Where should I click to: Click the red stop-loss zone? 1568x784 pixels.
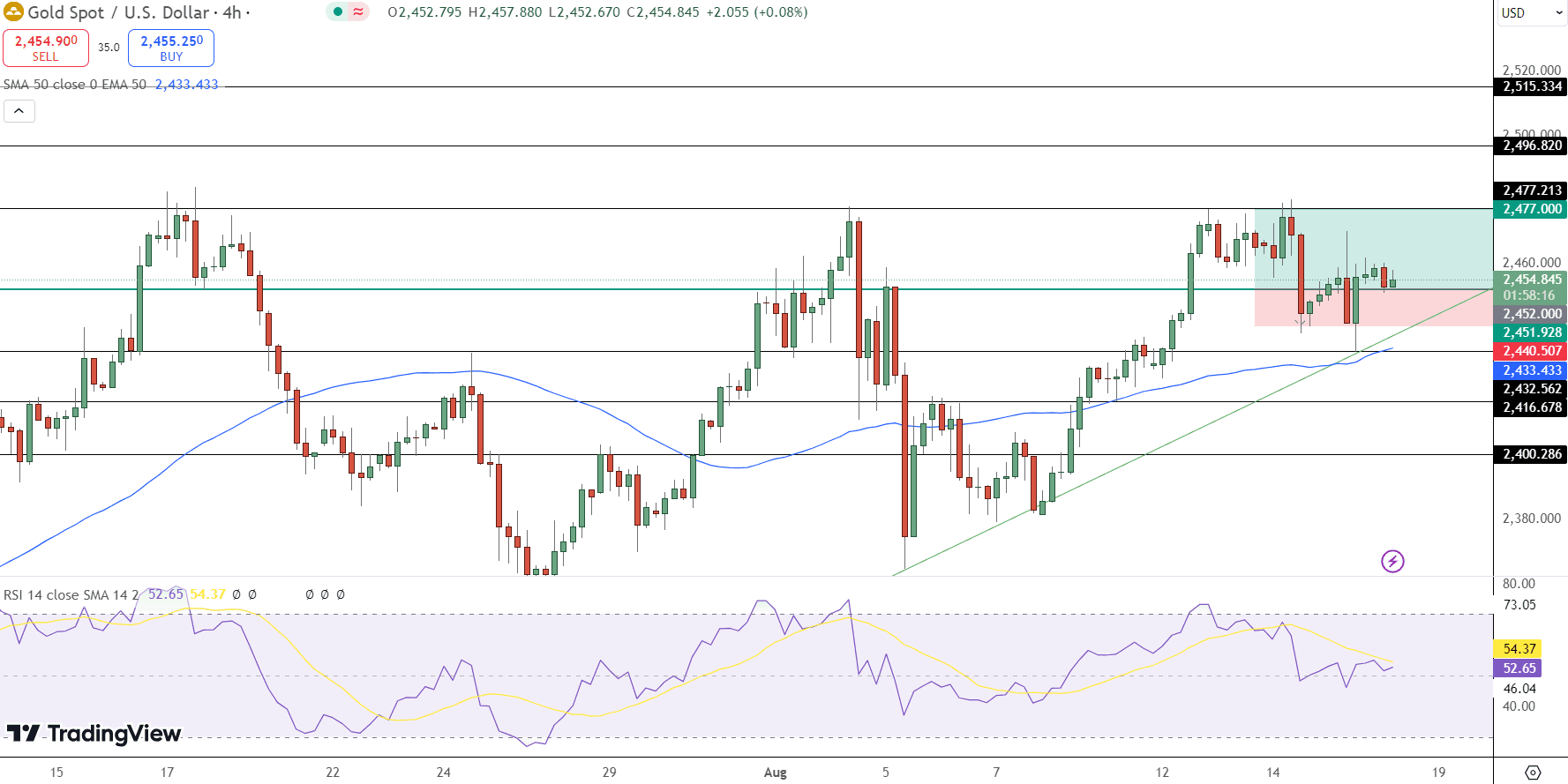(1373, 308)
